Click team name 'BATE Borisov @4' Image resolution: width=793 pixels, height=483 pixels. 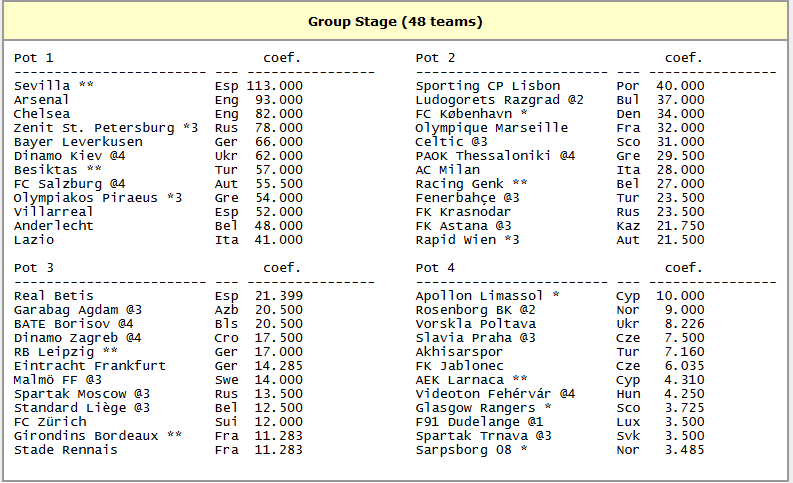click(x=74, y=324)
